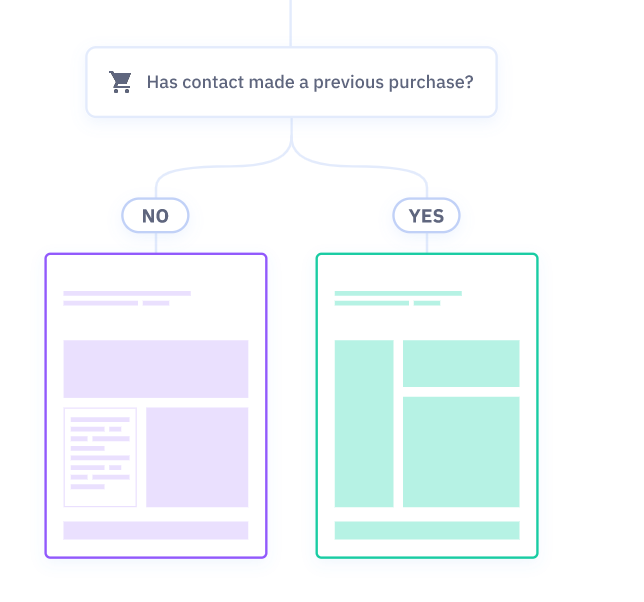The image size is (644, 602).
Task: Click the connector below the NO label
Action: point(156,243)
